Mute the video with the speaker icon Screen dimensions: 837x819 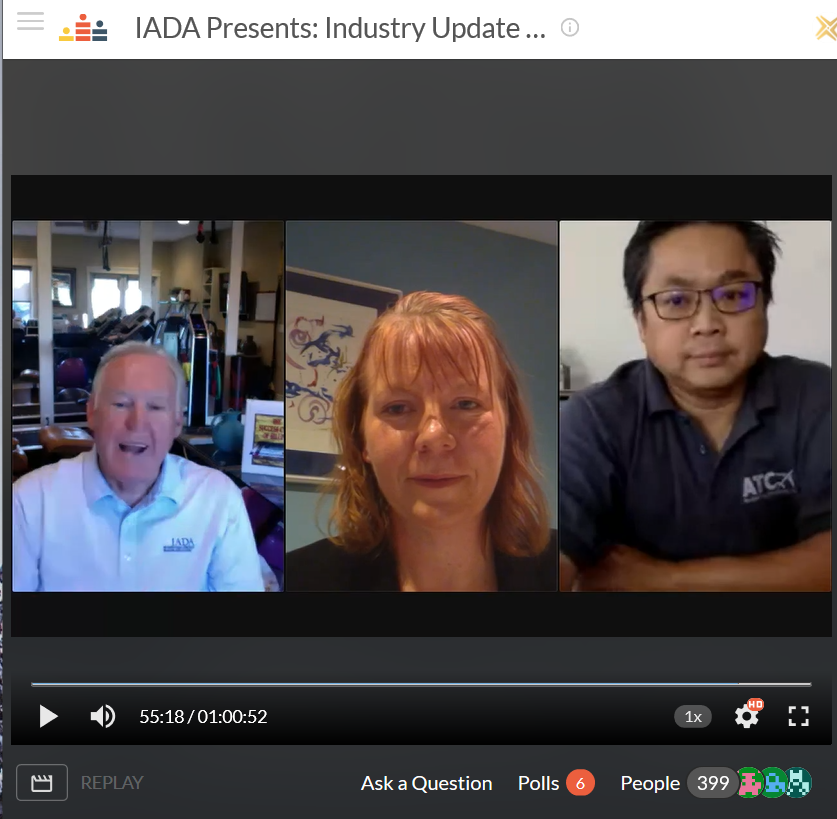[x=102, y=716]
